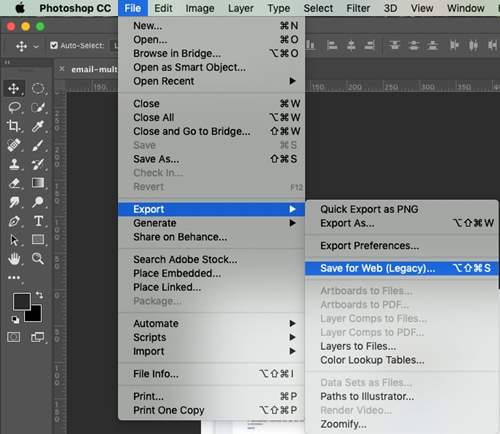The height and width of the screenshot is (434, 500).
Task: Select the Lasso tool
Action: 14,107
